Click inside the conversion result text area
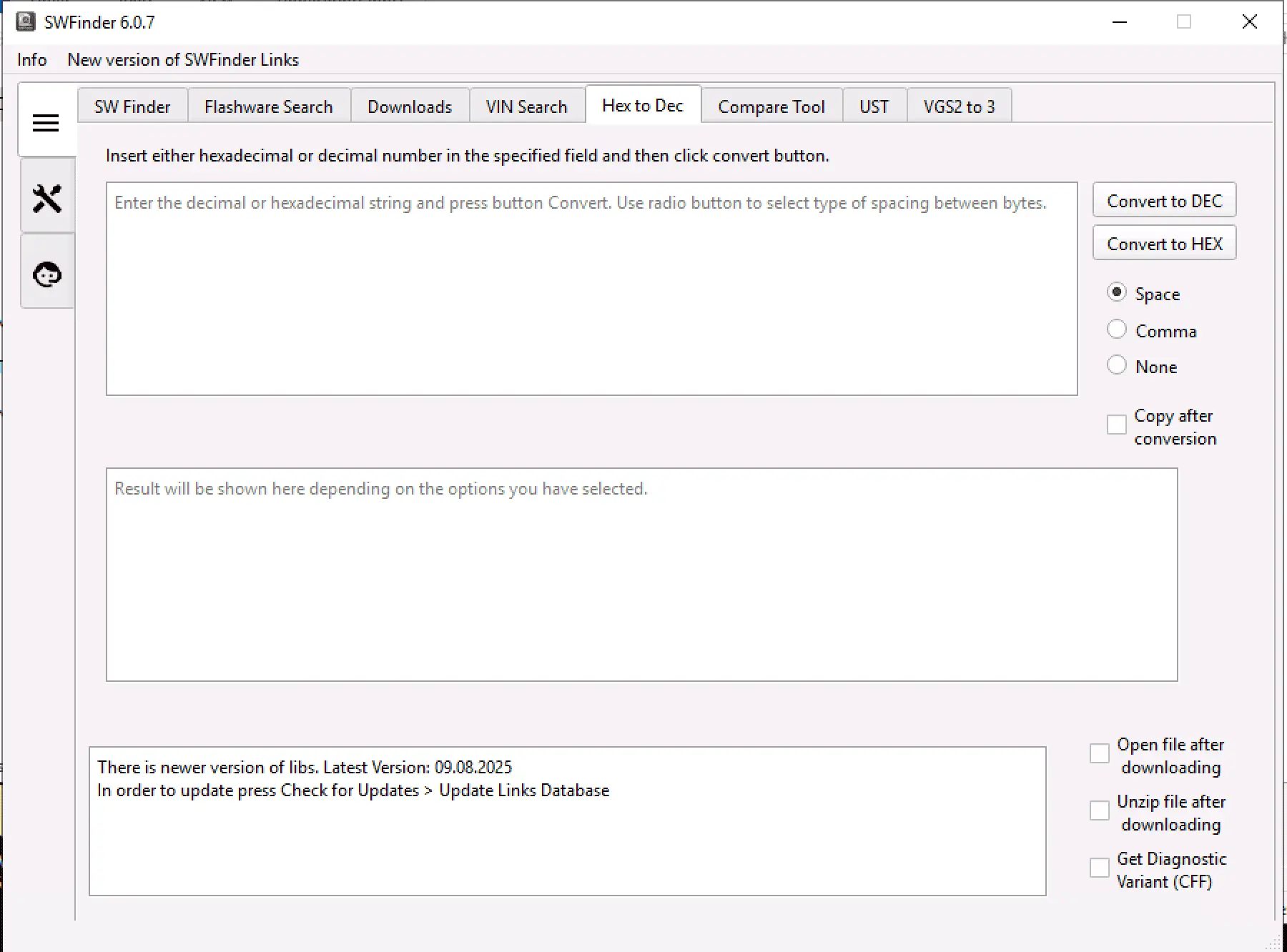This screenshot has width=1287, height=952. coord(642,575)
